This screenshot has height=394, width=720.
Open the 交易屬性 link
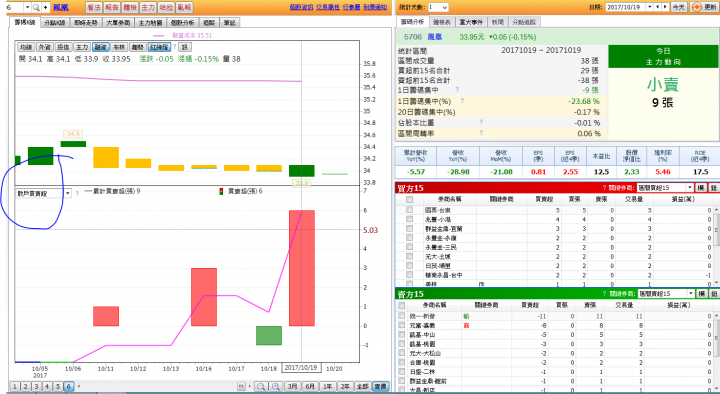(328, 7)
